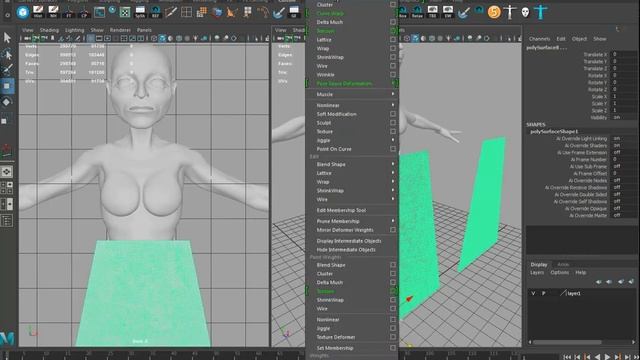
Task: Open Object menu in Channel Box
Action: (579, 39)
